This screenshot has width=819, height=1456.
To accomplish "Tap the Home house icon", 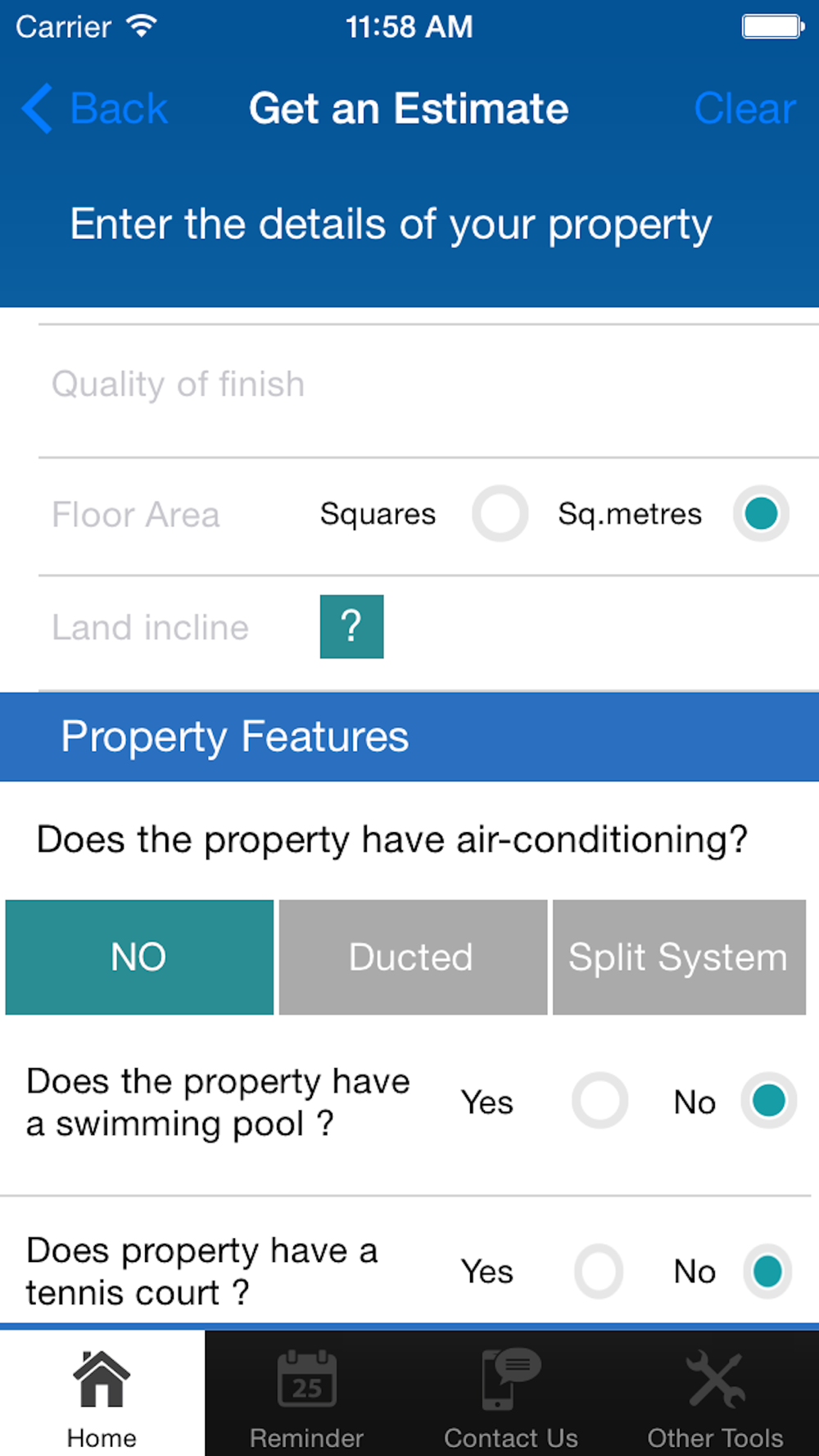I will [102, 1380].
